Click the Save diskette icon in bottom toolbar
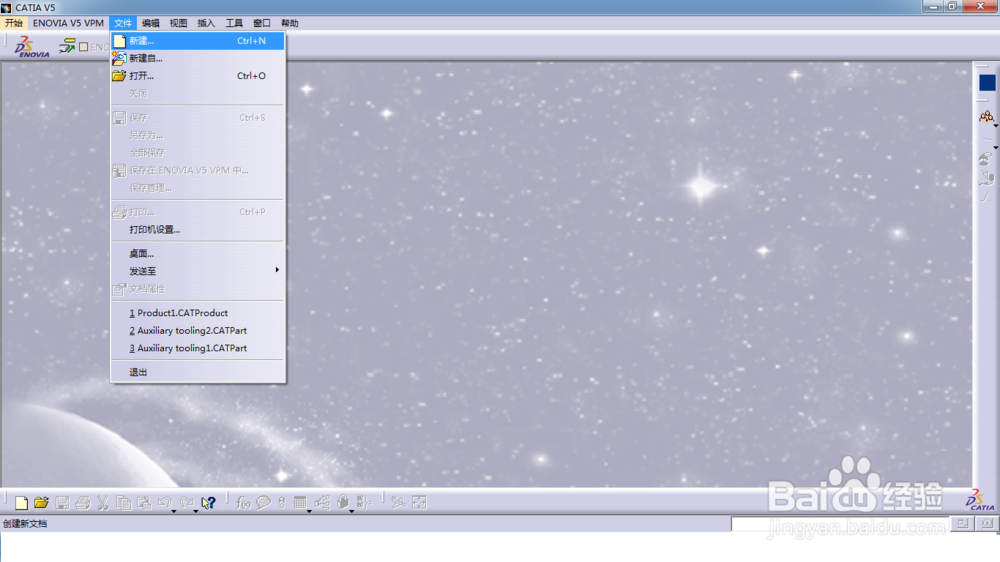1000x562 pixels. [62, 503]
